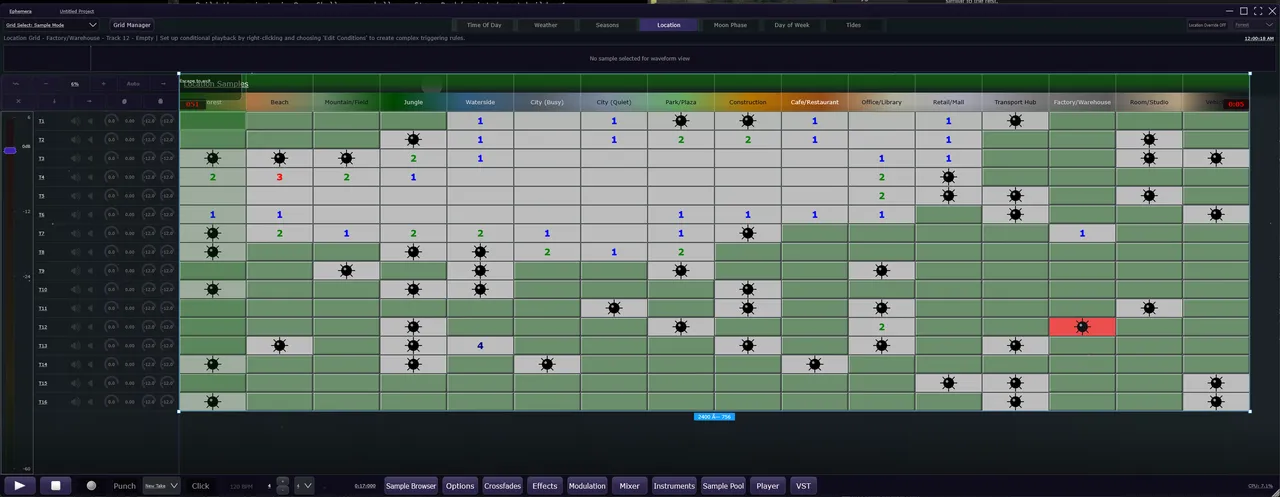Click the Stop button in transport

[x=56, y=485]
